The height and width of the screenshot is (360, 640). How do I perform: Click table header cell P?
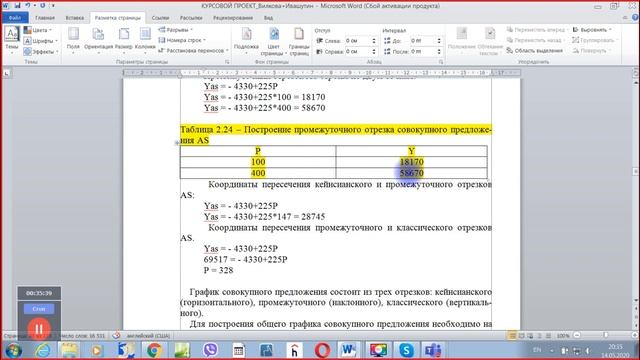[258, 151]
